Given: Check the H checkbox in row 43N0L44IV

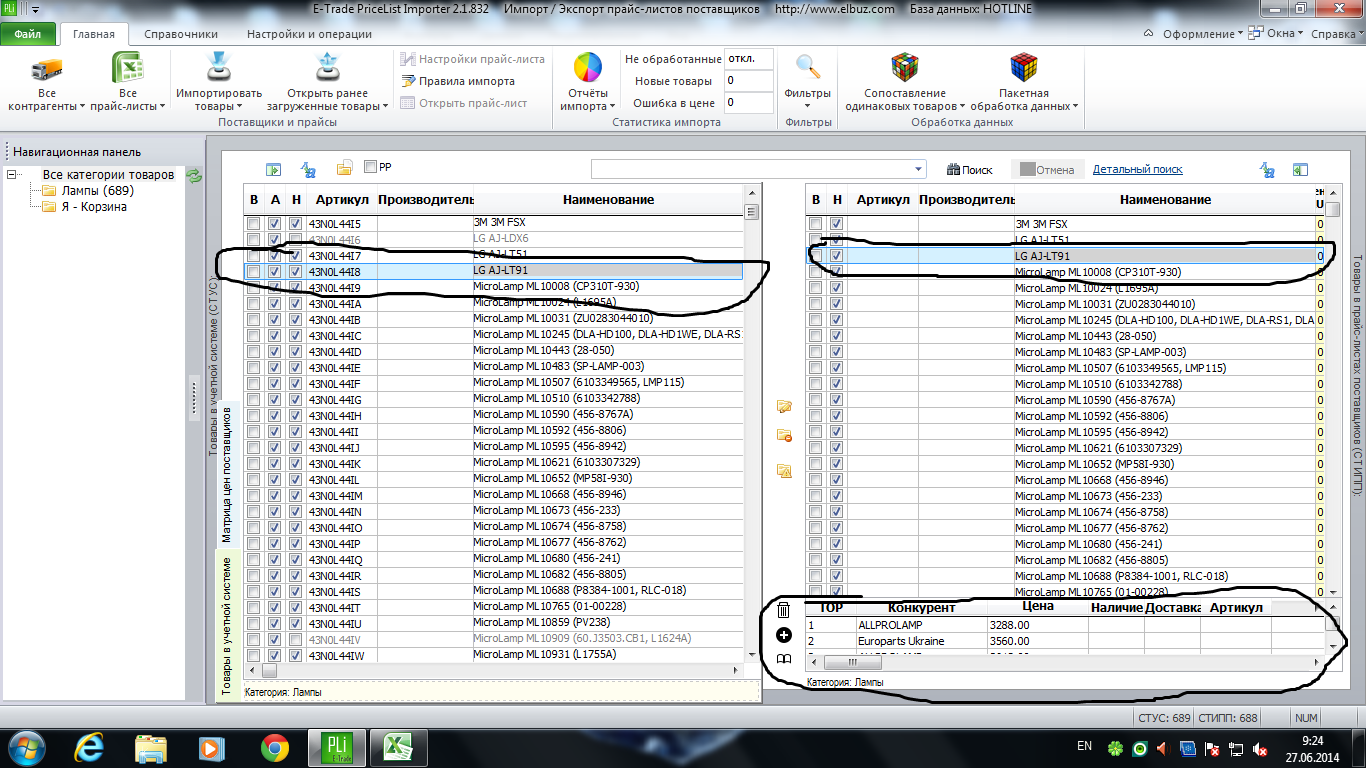Looking at the screenshot, I should (296, 639).
